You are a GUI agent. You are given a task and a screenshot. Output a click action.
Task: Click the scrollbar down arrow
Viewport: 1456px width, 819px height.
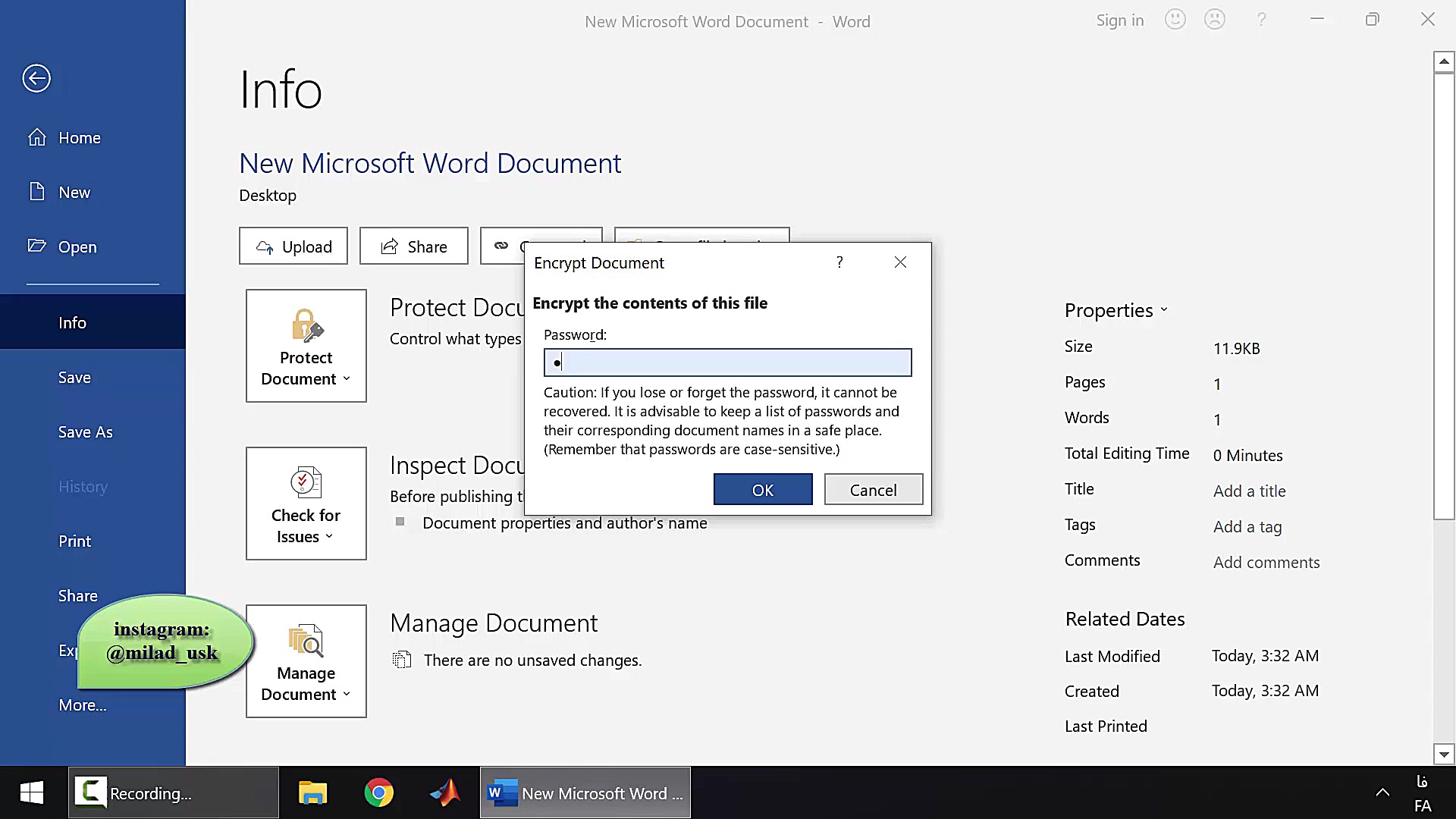(1443, 755)
